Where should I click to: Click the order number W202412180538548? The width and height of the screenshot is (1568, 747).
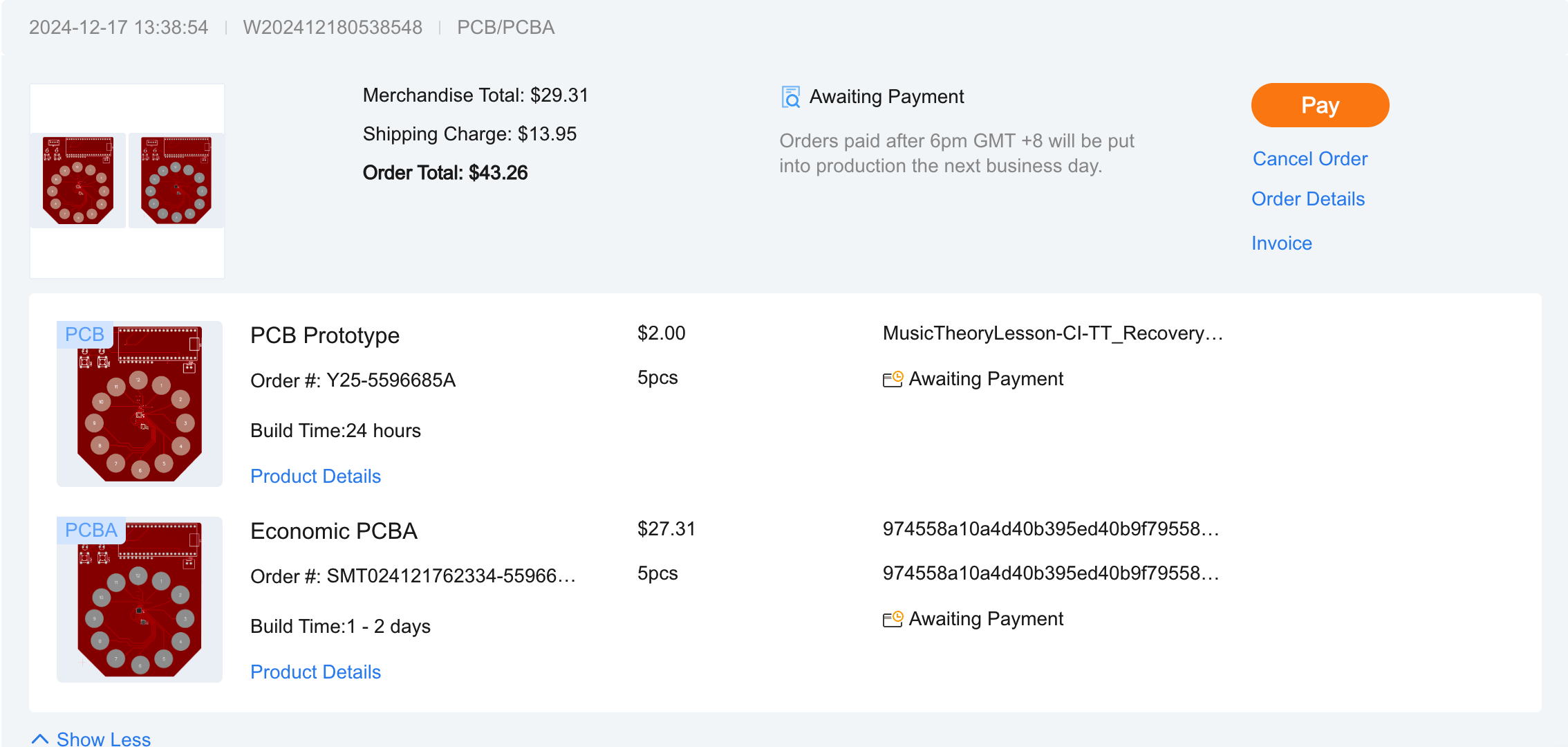point(332,28)
